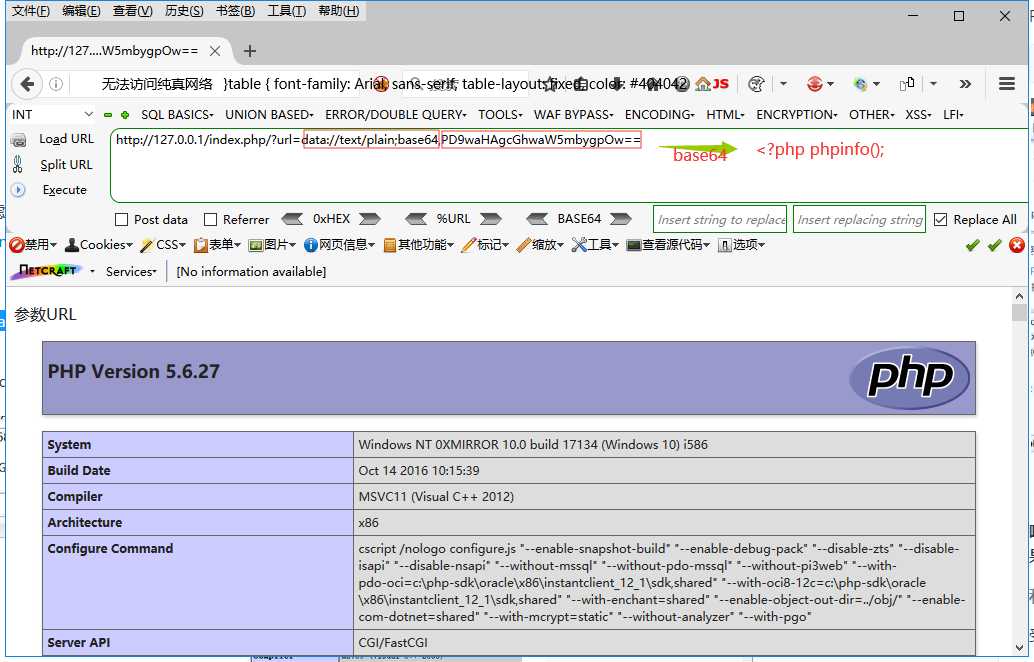Open the 查看(V) menu
This screenshot has height=662, width=1034.
coord(133,11)
